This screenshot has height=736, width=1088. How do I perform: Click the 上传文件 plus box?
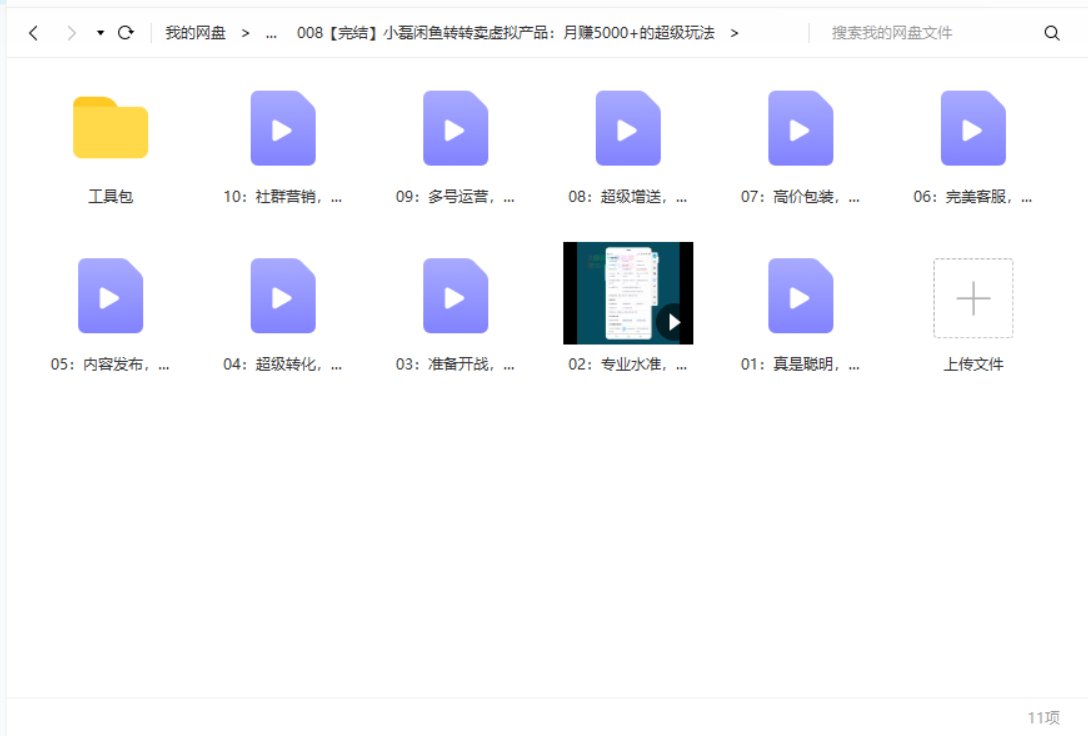click(974, 298)
